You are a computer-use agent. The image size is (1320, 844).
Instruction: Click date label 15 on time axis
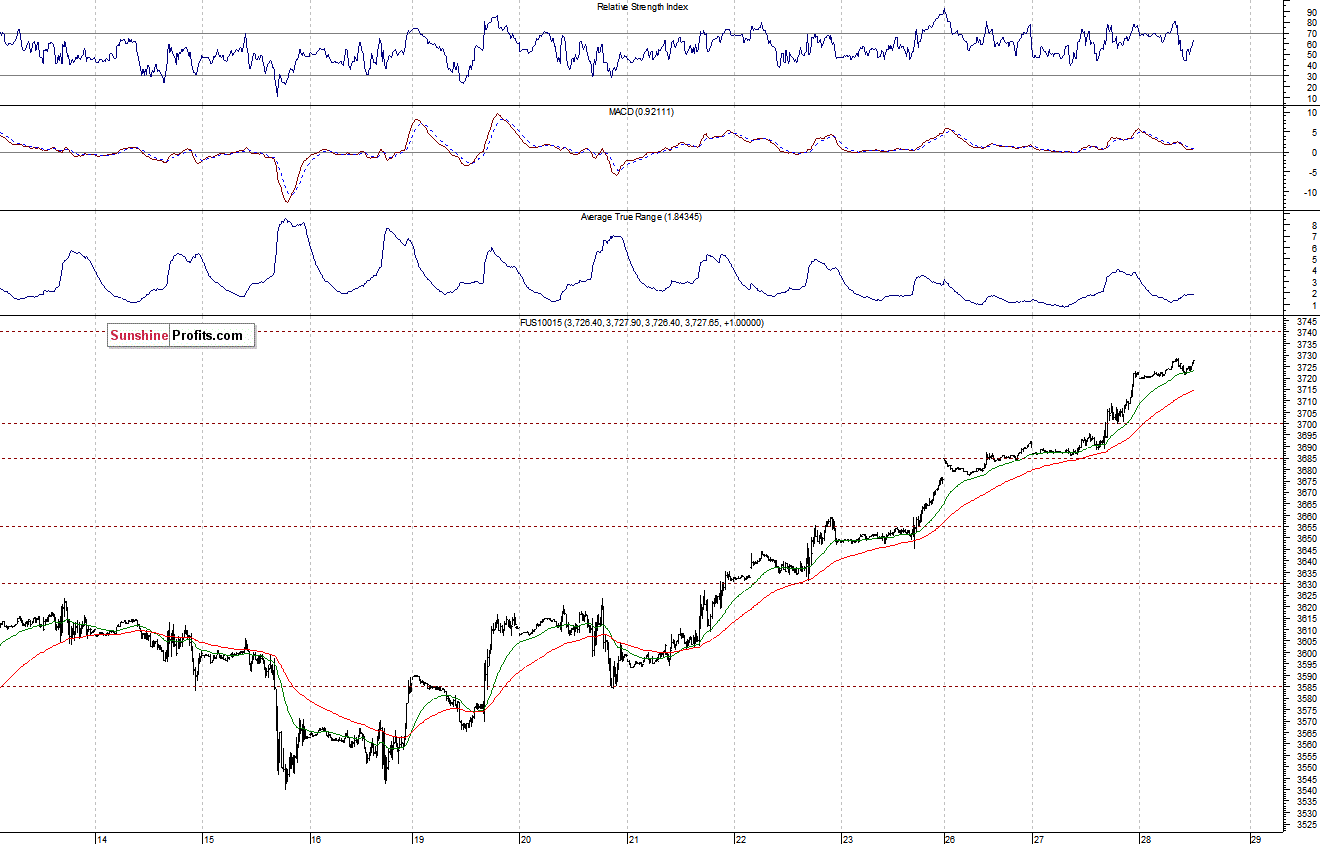[208, 838]
